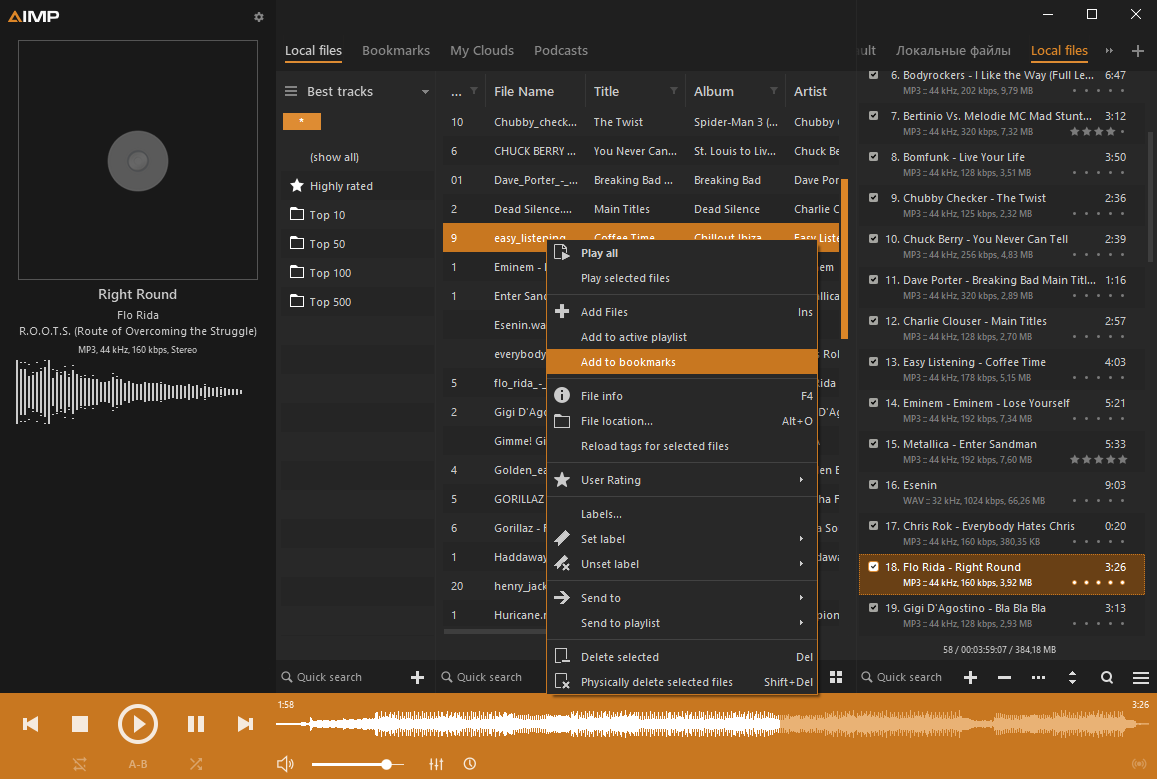Toggle shuffle playback icon
The height and width of the screenshot is (779, 1157).
pyautogui.click(x=196, y=764)
